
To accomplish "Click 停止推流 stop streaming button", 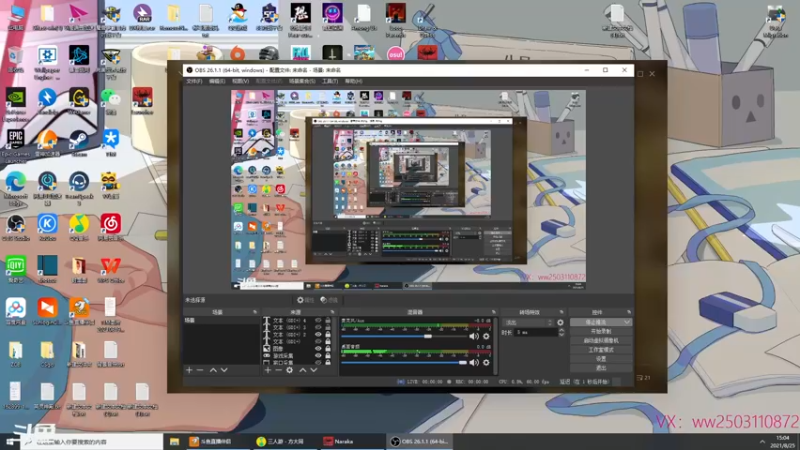I will point(601,322).
